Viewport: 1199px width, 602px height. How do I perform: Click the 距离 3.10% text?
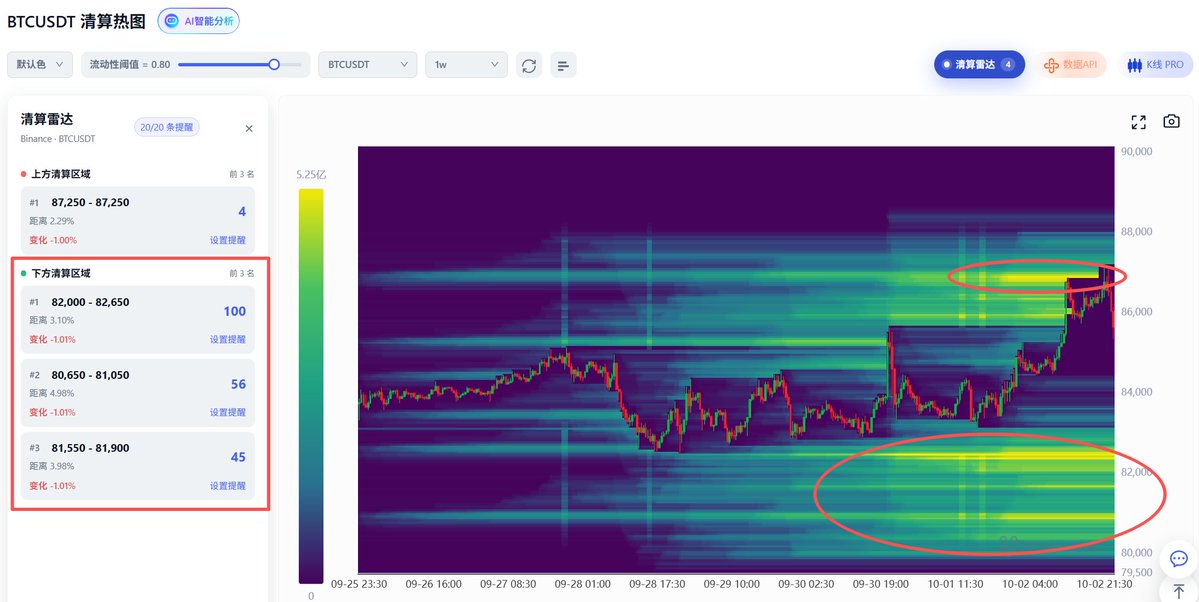52,321
